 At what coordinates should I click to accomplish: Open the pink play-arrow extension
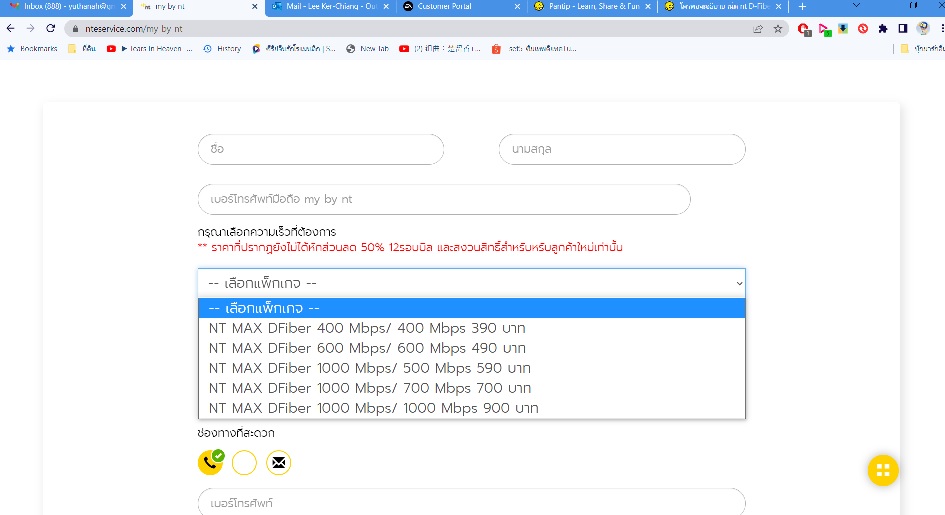pos(824,30)
